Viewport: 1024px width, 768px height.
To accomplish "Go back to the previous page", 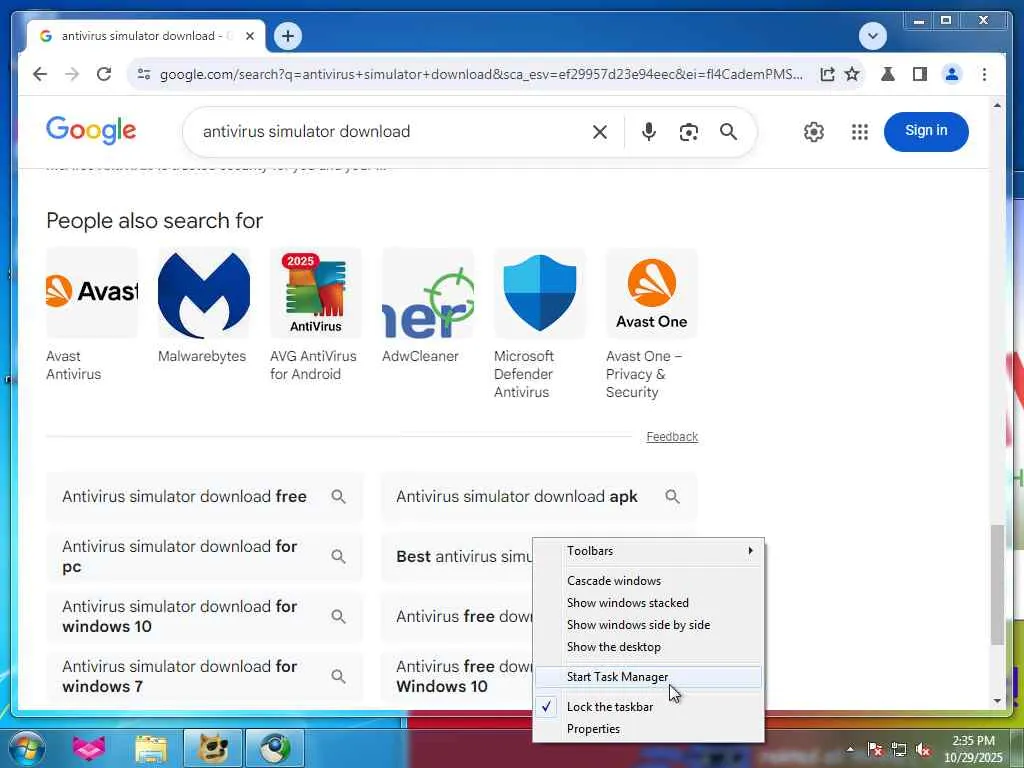I will [x=40, y=74].
